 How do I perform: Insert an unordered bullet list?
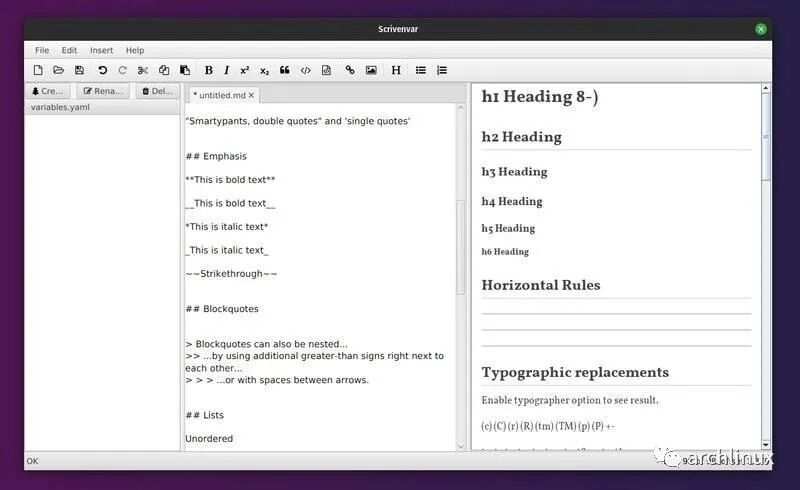pos(420,70)
